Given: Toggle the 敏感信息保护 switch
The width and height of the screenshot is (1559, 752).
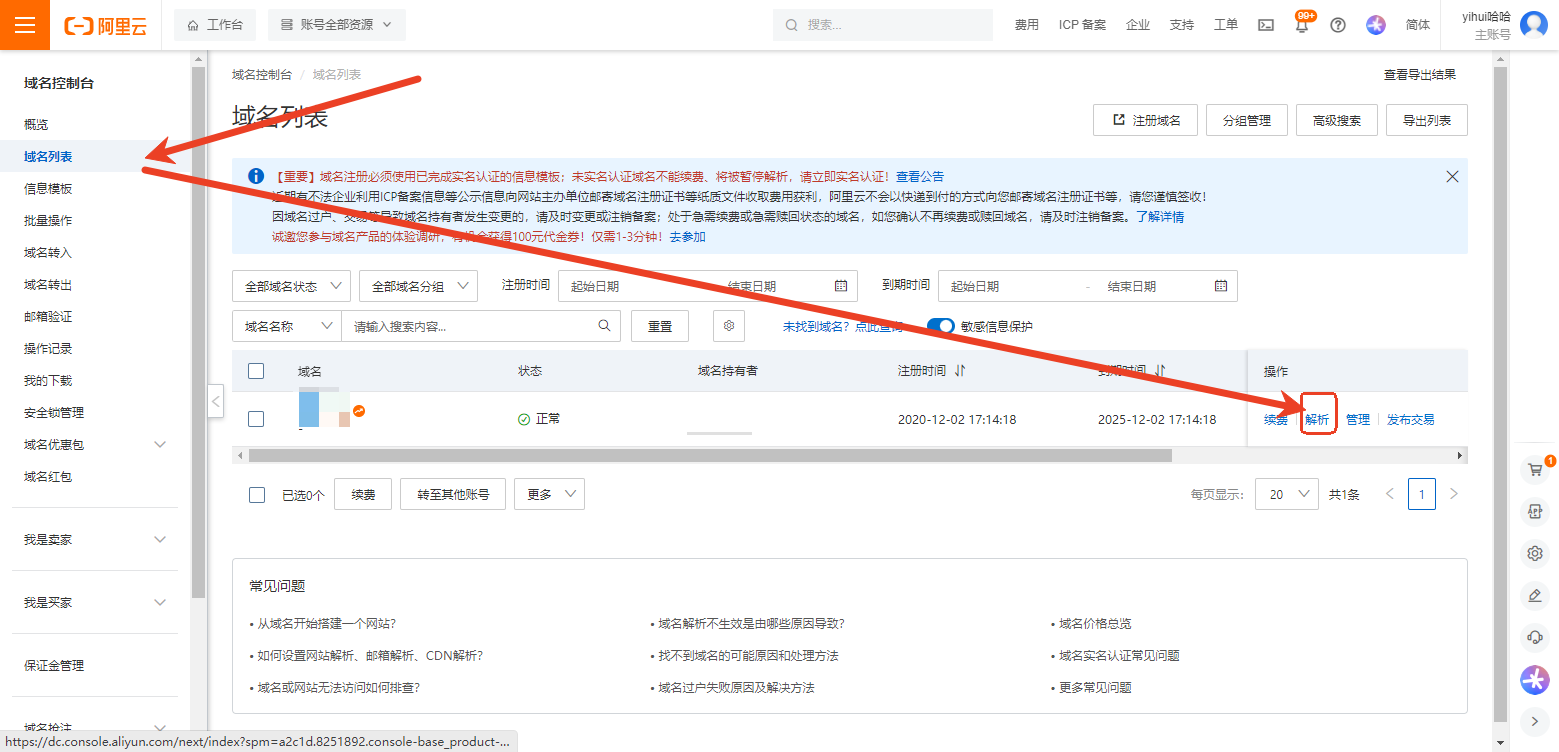Looking at the screenshot, I should click(x=941, y=326).
